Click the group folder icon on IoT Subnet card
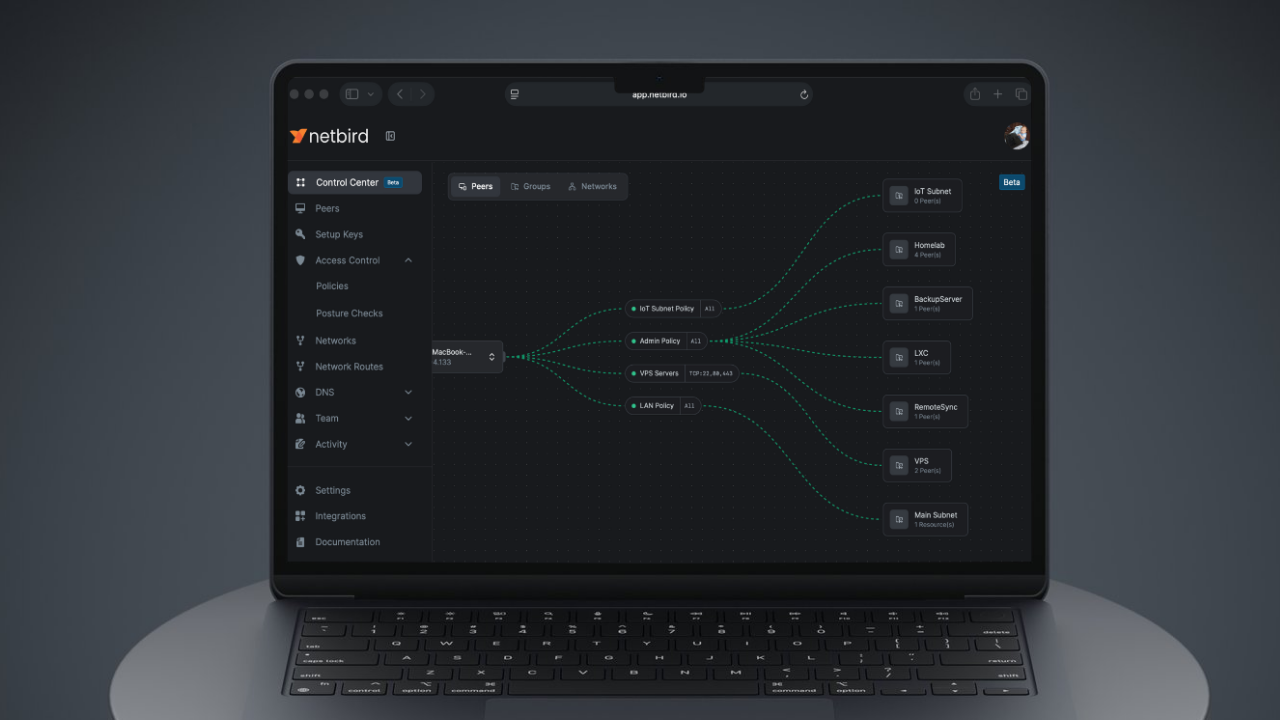1280x720 pixels. click(898, 195)
